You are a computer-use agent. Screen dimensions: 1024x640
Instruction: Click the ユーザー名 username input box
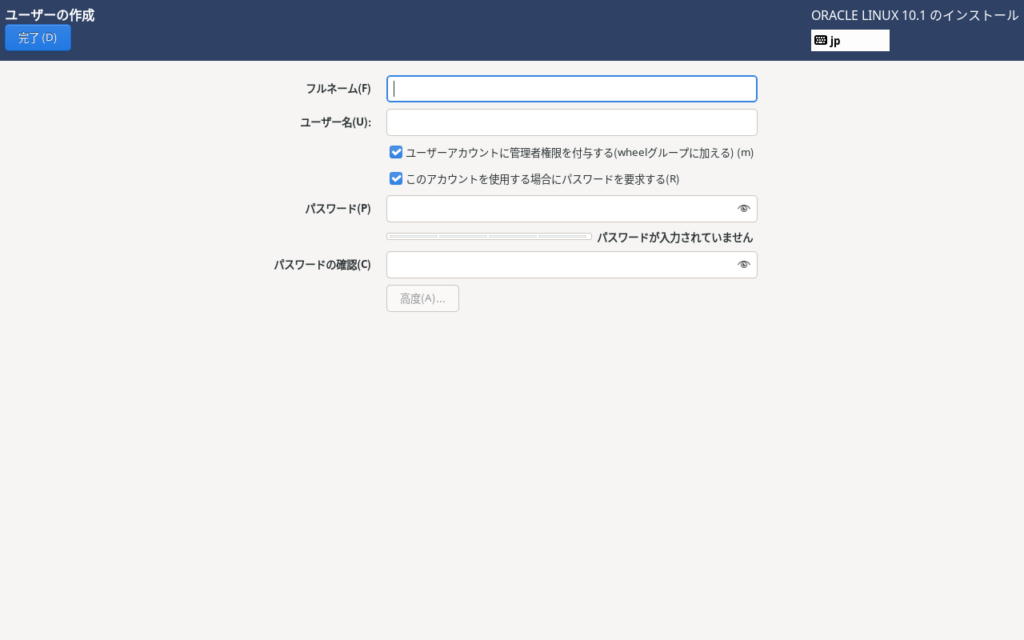click(571, 122)
